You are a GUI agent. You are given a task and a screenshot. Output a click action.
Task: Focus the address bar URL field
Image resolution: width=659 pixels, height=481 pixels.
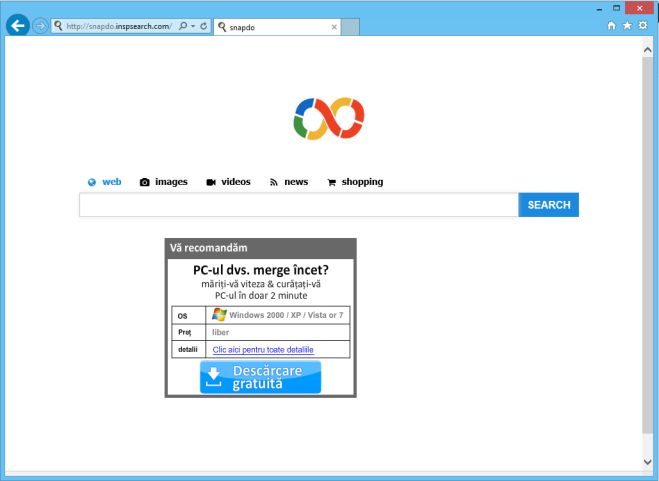point(119,26)
